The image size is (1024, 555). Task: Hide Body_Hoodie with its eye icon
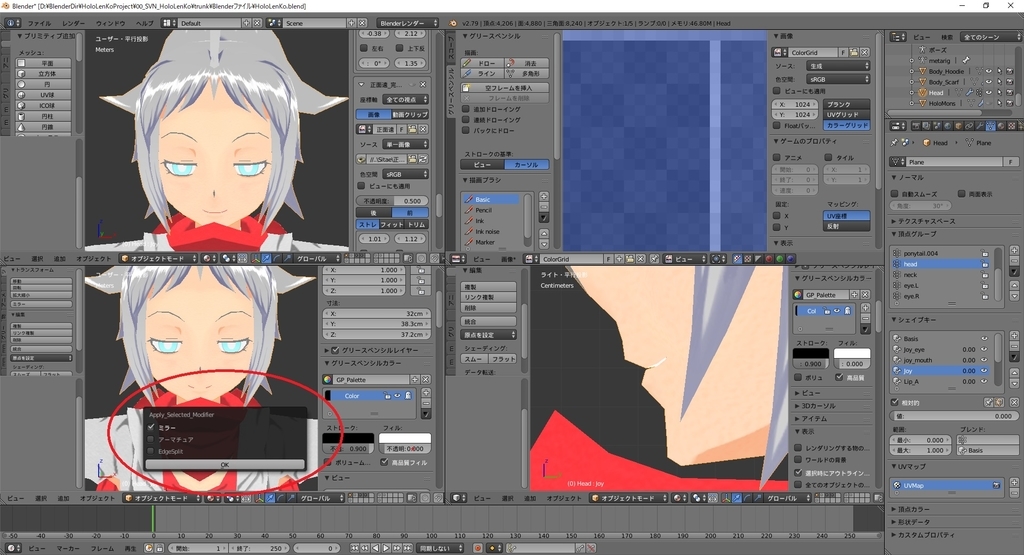click(988, 71)
